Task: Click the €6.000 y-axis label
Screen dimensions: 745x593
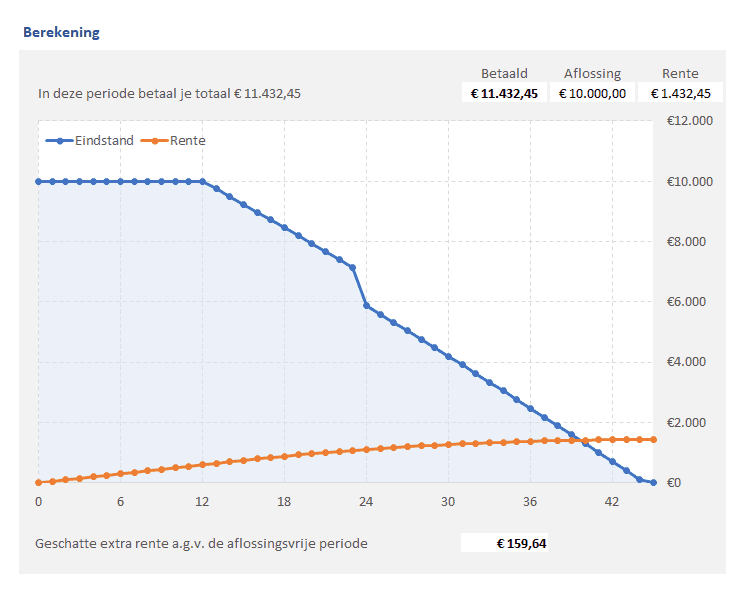Action: coord(688,302)
